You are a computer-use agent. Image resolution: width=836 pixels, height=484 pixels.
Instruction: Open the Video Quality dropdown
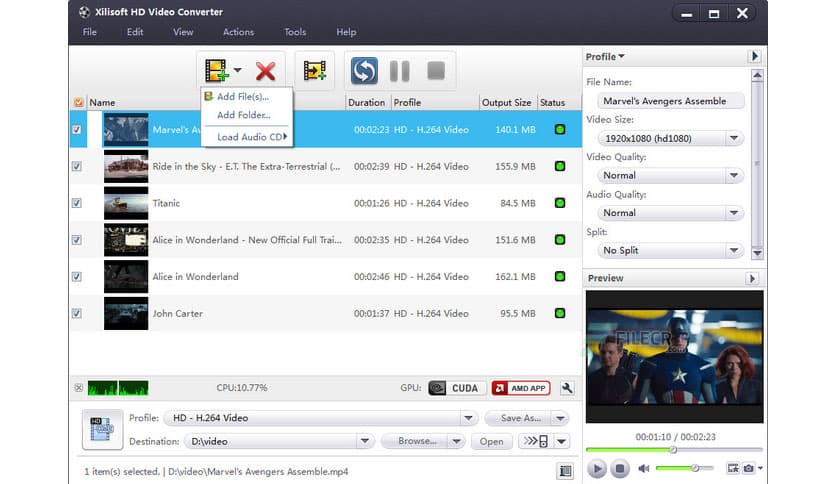point(734,175)
